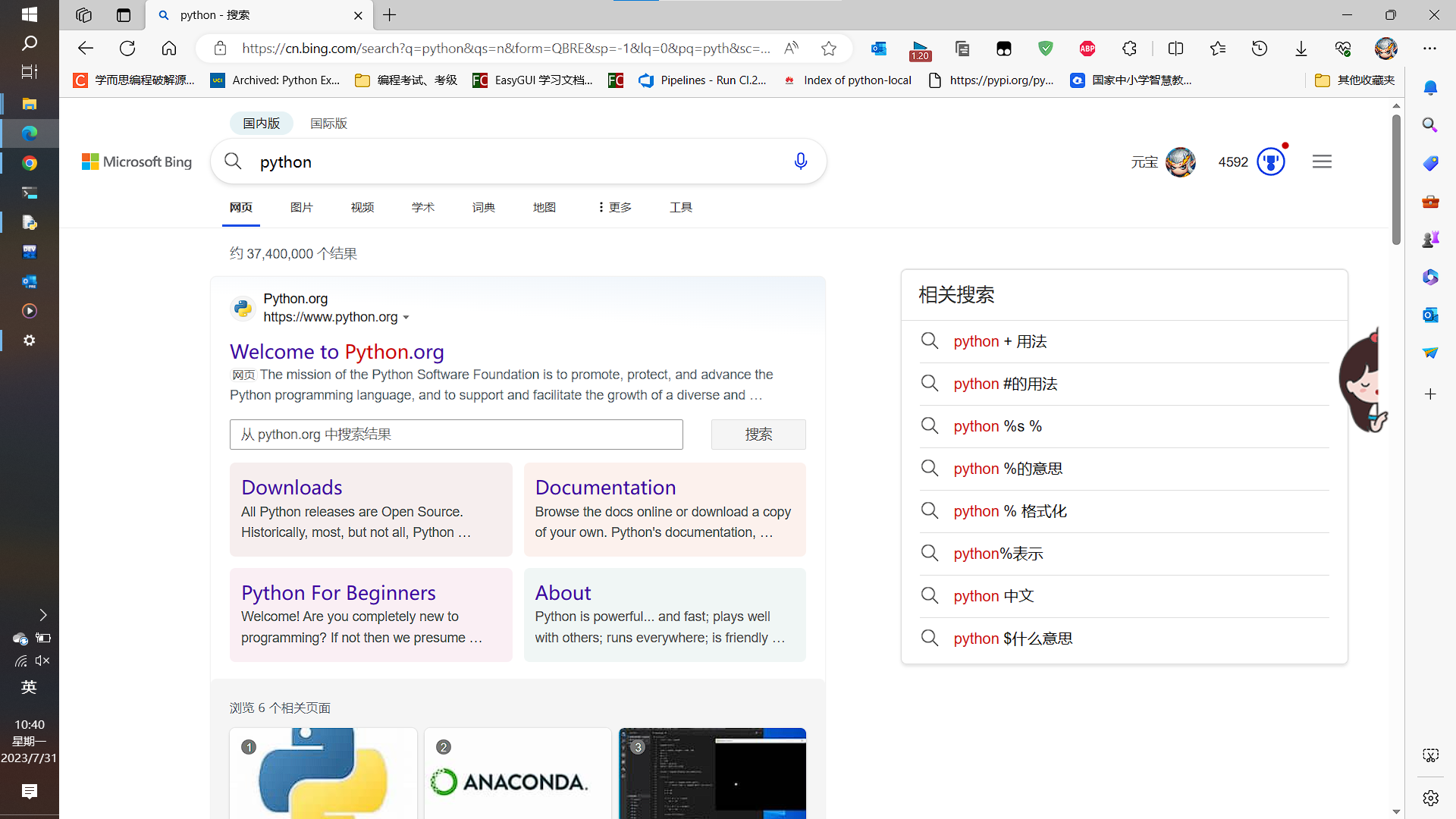
Task: Open the 工具 search tools
Action: point(681,207)
